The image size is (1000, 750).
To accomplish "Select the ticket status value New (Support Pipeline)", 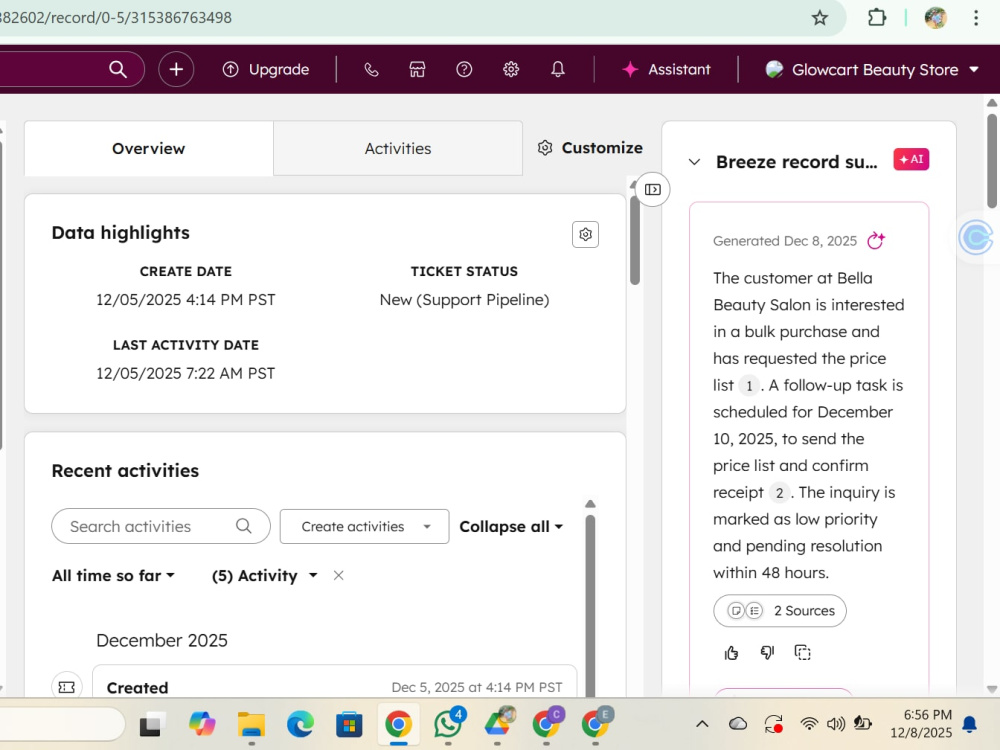I will (464, 300).
